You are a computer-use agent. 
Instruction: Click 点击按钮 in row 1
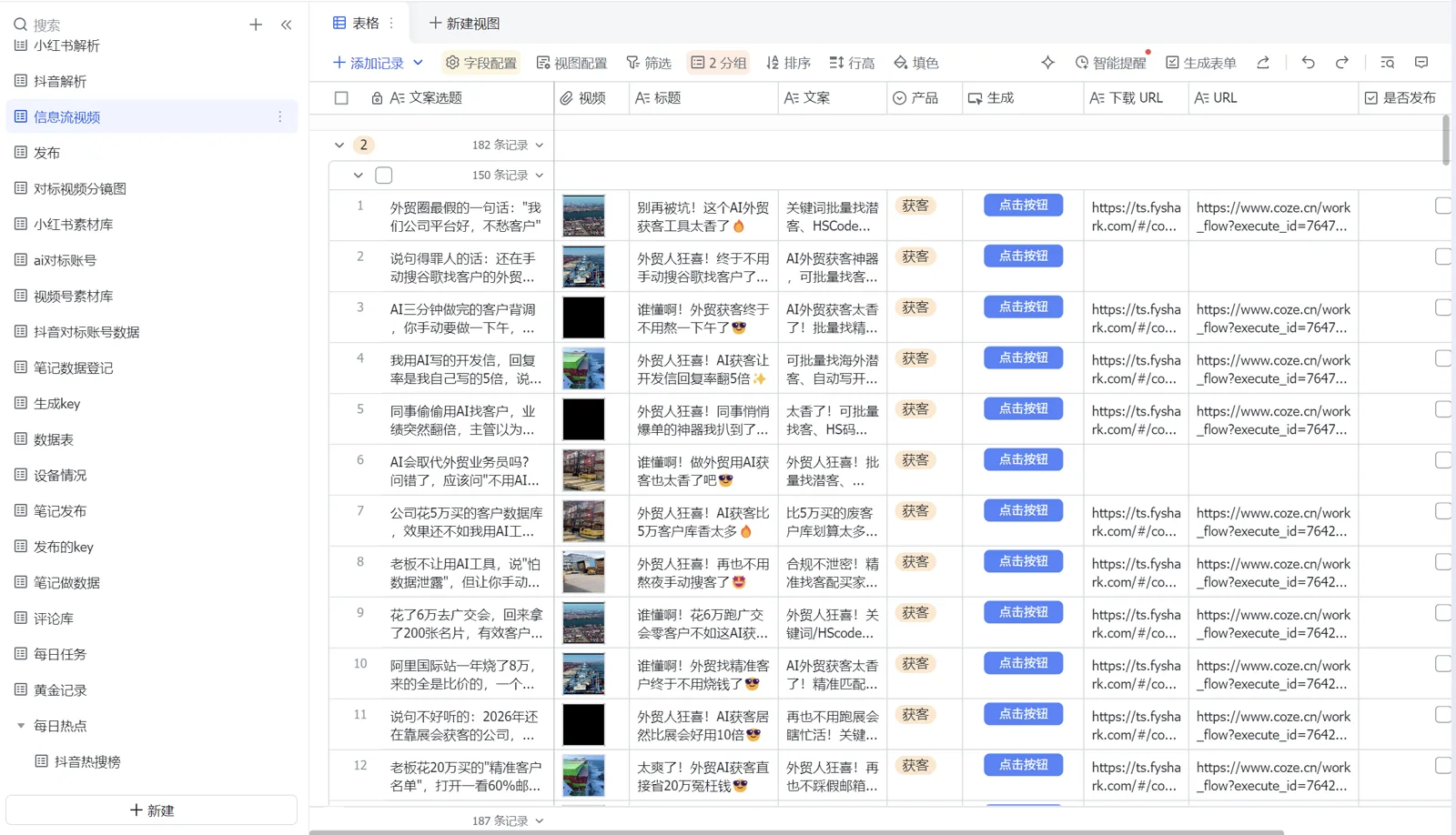point(1023,206)
